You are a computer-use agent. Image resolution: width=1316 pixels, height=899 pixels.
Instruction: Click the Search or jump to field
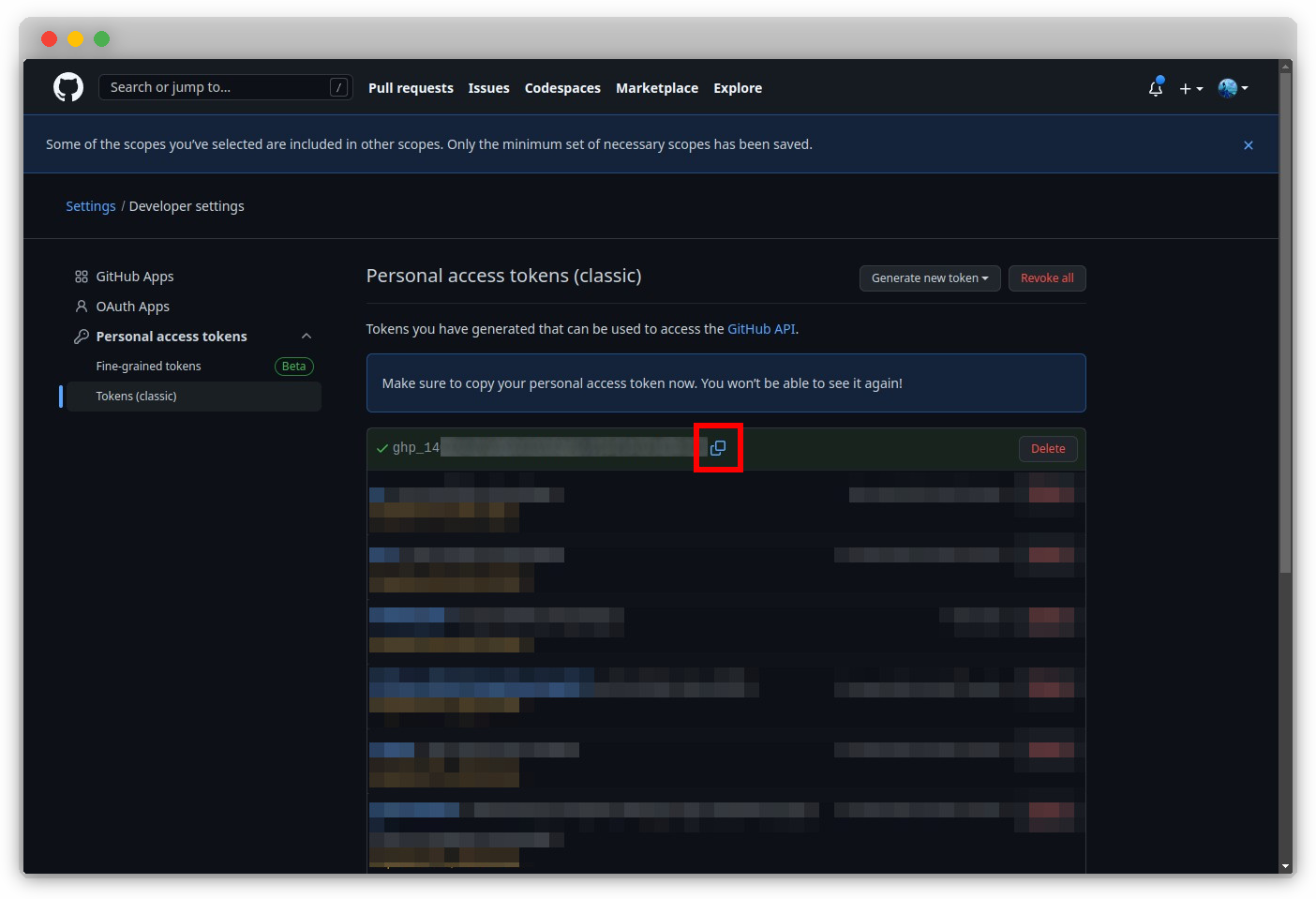click(226, 87)
